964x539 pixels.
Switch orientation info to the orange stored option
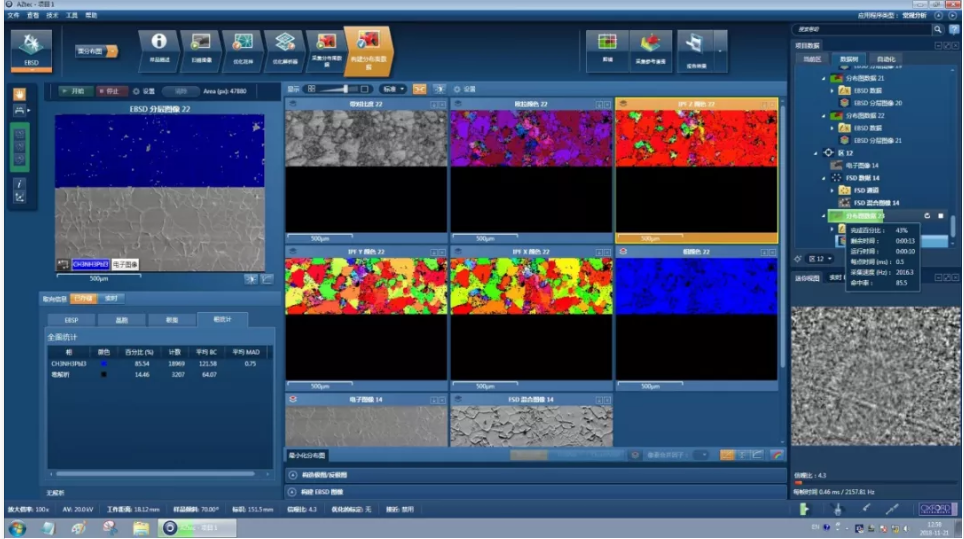coord(83,299)
